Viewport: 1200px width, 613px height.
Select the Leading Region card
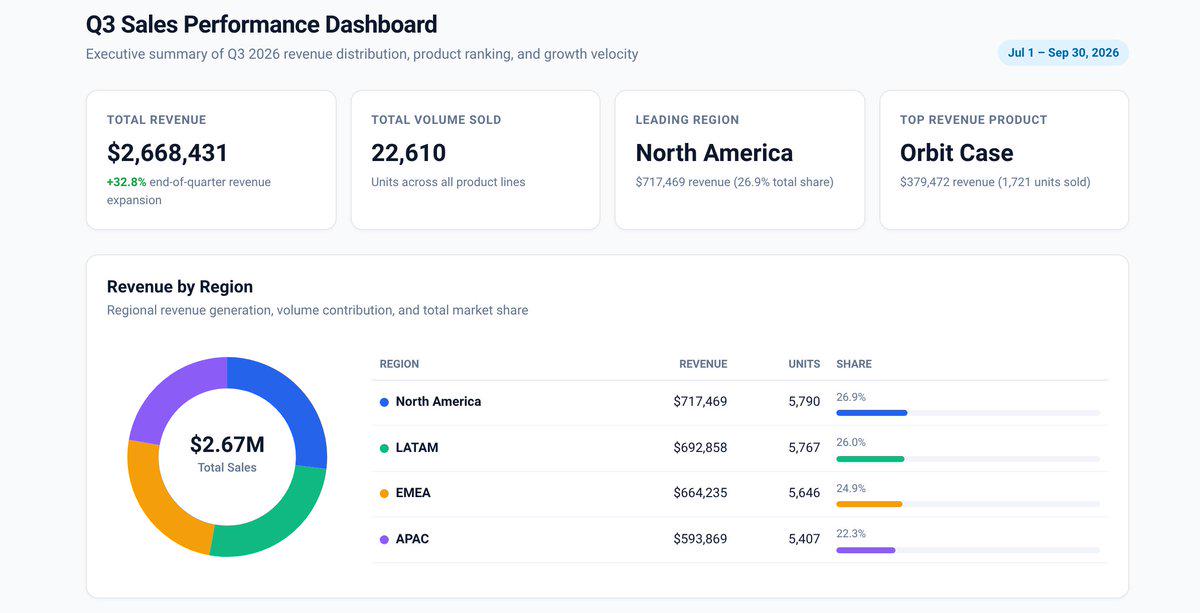click(739, 160)
